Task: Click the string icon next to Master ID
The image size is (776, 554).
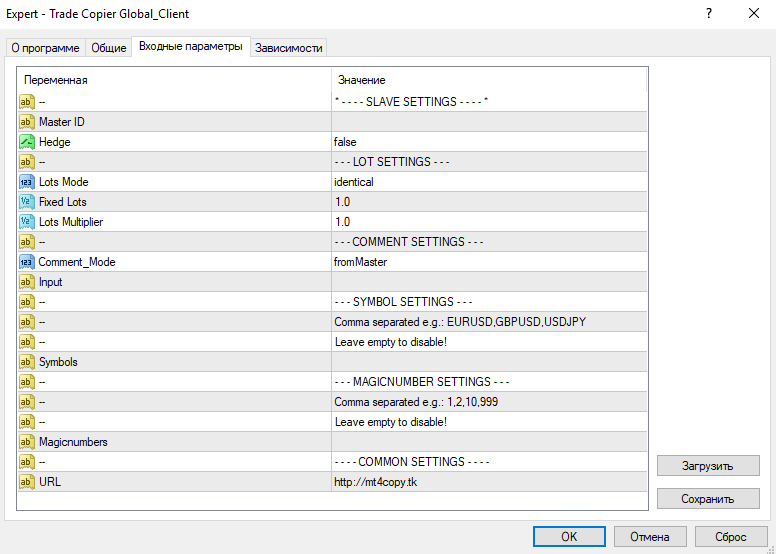Action: tap(27, 122)
